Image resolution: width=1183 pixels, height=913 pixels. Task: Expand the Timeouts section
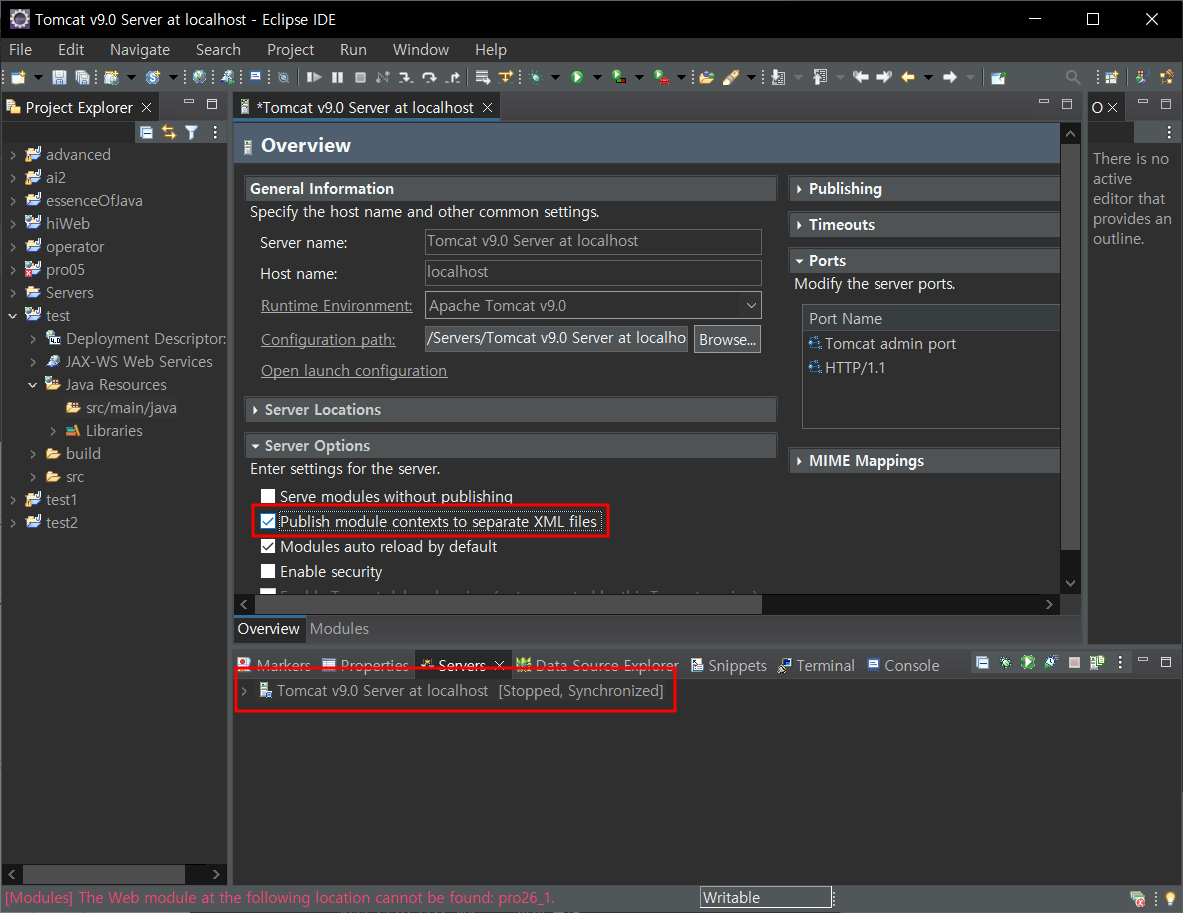[x=799, y=225]
